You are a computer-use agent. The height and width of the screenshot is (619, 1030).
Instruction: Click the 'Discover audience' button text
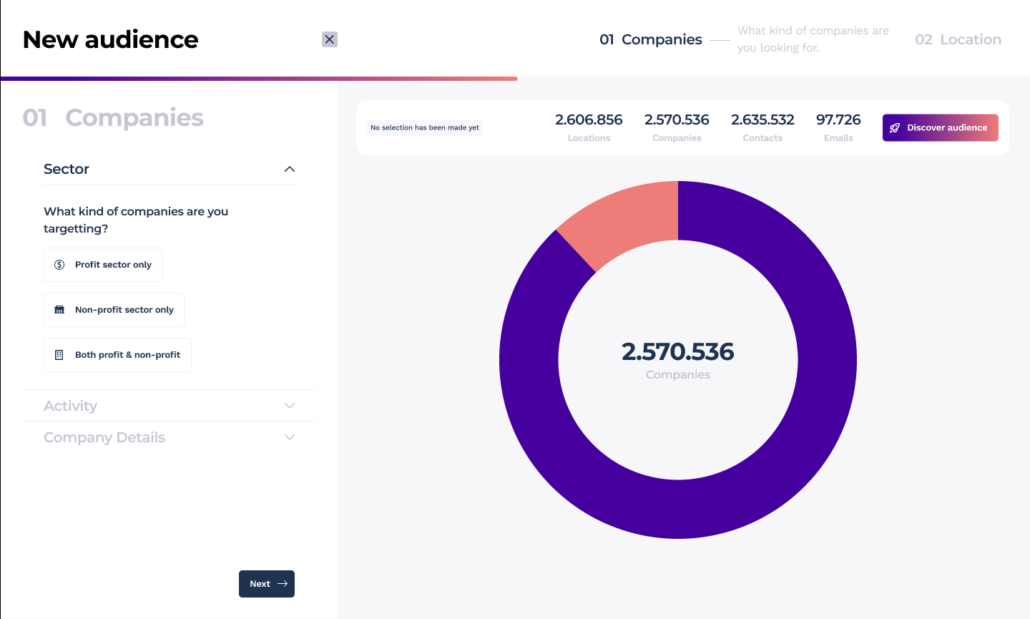tap(947, 128)
